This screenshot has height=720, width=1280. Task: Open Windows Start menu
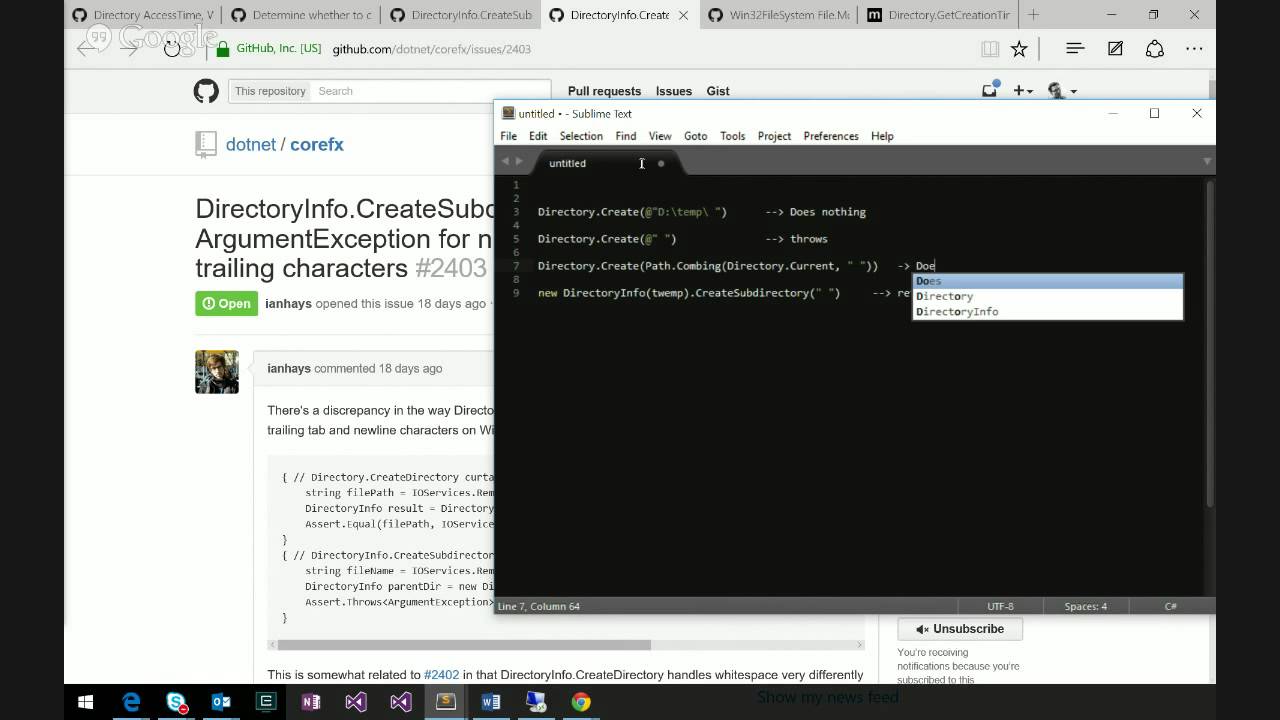coord(85,702)
